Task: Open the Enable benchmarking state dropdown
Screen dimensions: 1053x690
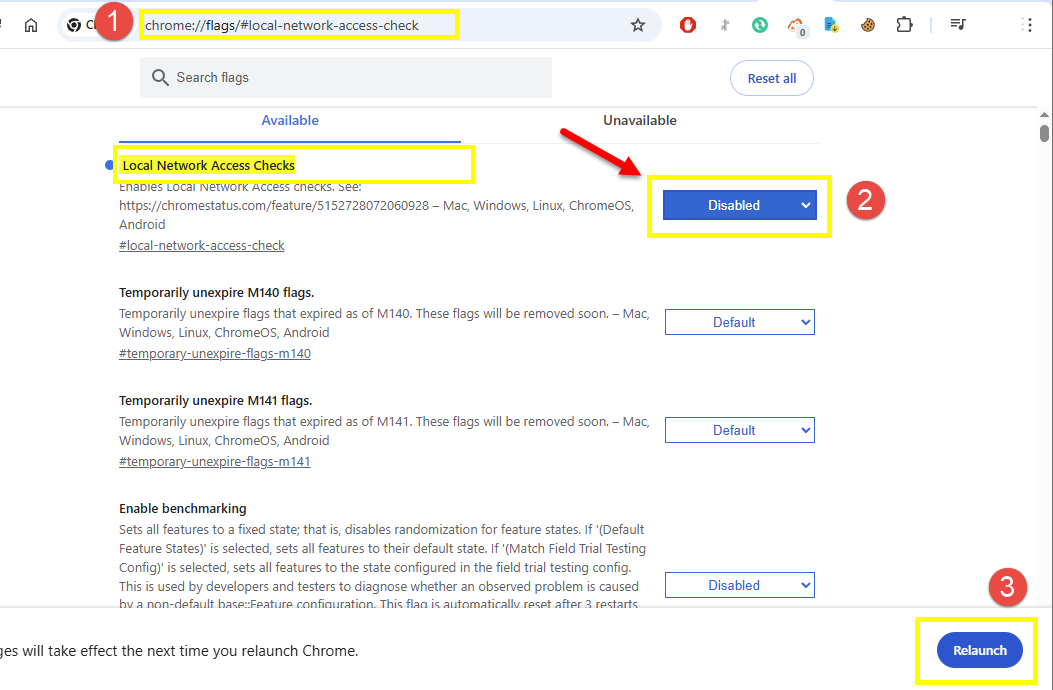Action: (x=739, y=585)
